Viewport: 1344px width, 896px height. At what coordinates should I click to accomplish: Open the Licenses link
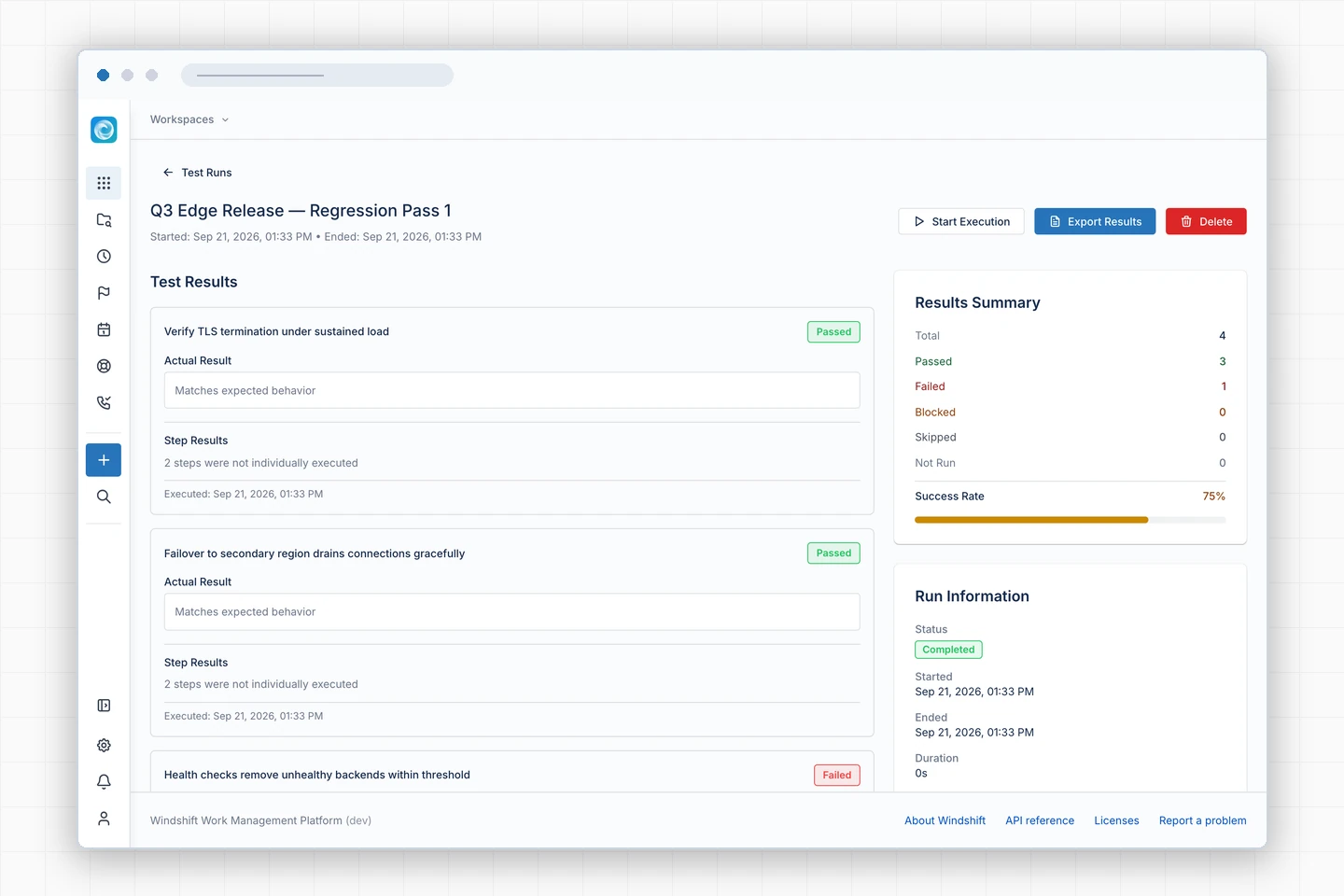click(1116, 820)
